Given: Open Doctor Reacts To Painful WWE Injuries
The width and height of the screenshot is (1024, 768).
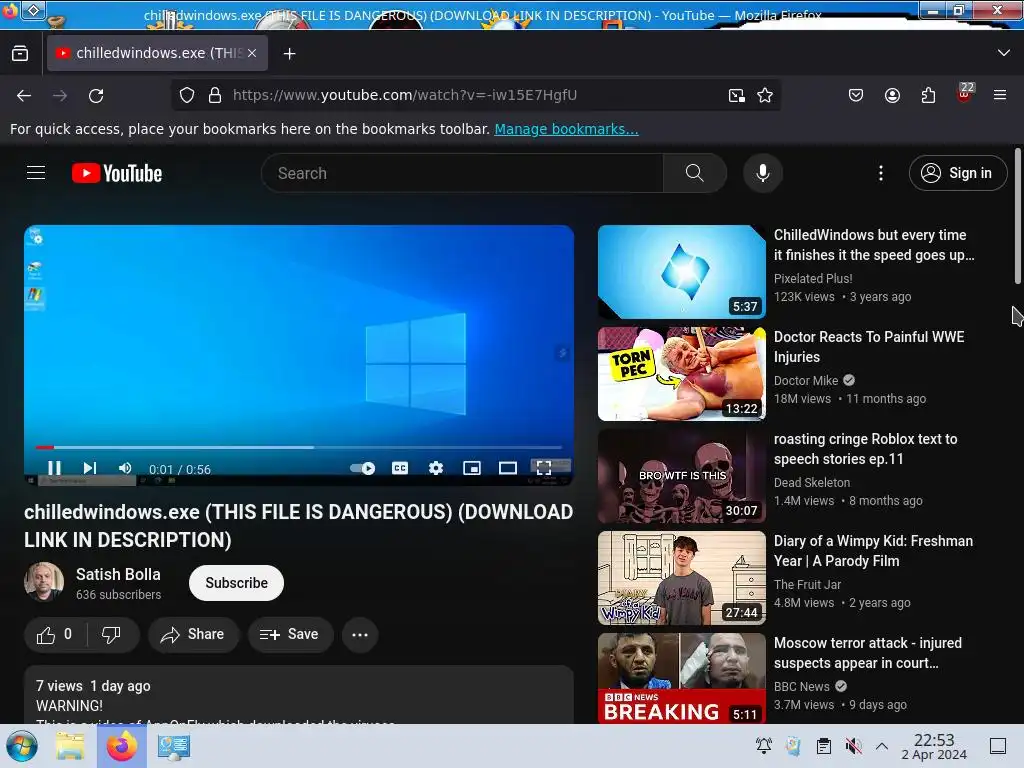Looking at the screenshot, I should tap(869, 347).
